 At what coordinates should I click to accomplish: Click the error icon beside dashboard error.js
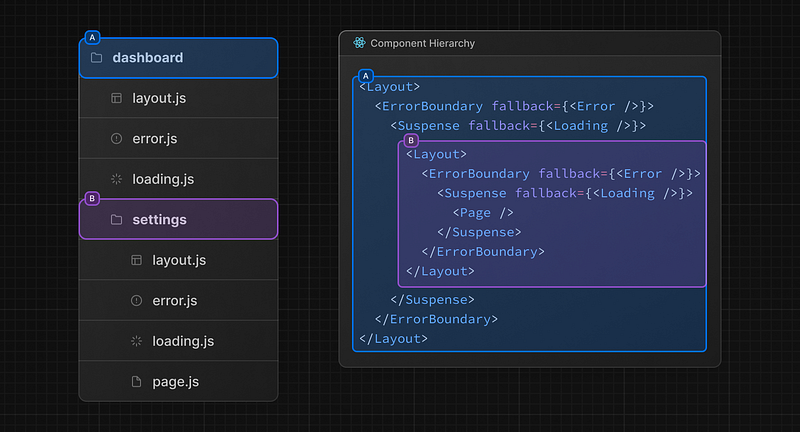click(116, 139)
